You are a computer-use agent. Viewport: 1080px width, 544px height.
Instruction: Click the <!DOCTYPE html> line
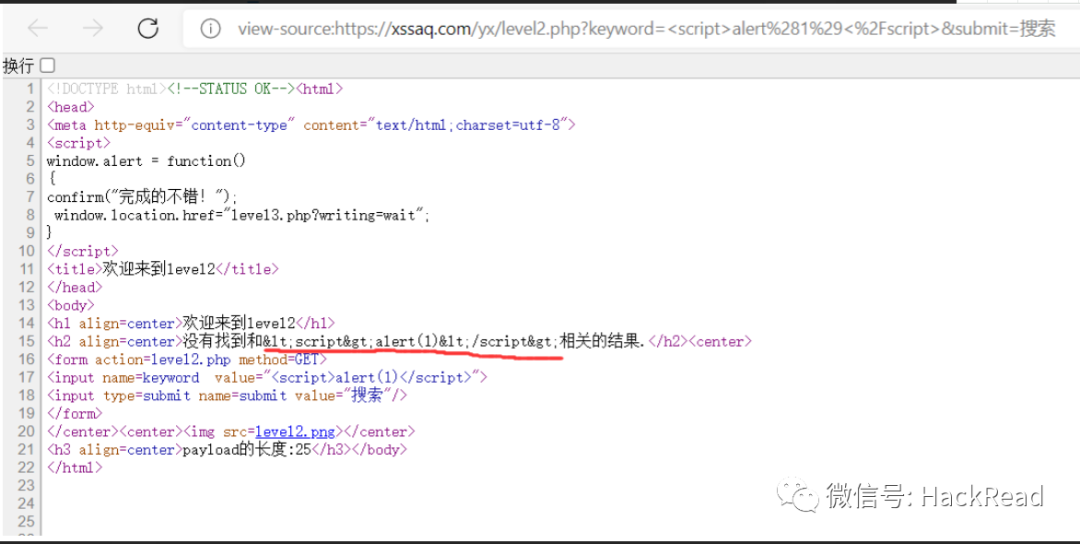[x=195, y=89]
